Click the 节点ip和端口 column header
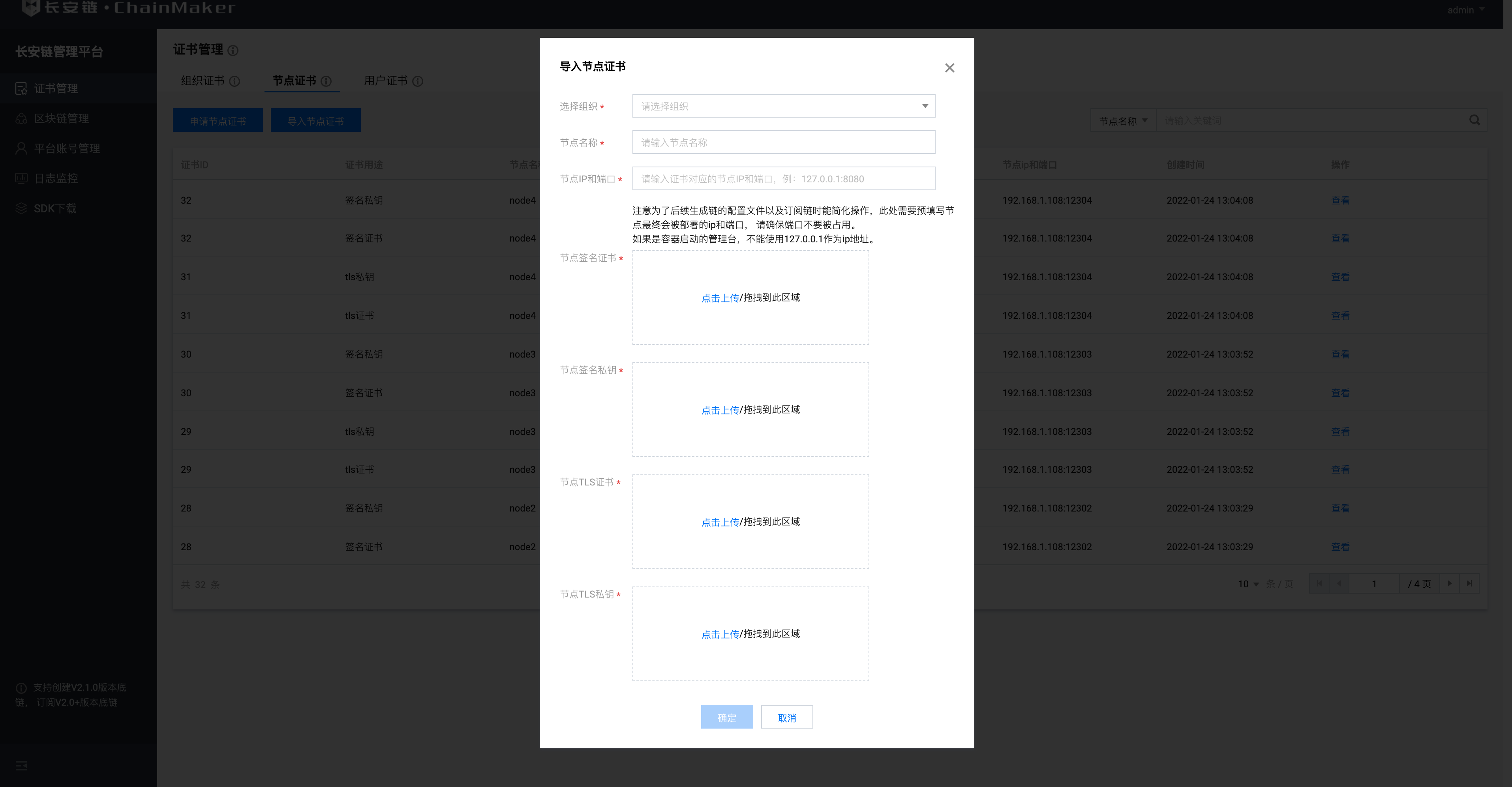This screenshot has width=1512, height=787. pos(1030,165)
